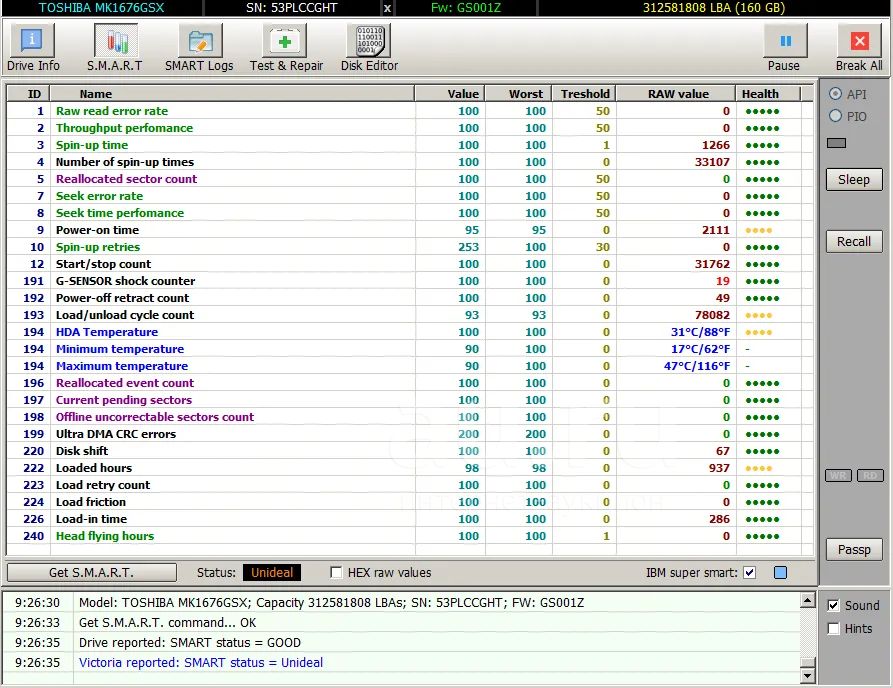This screenshot has width=893, height=688.
Task: Click the Get S.M.A.R.T. button
Action: tap(92, 572)
